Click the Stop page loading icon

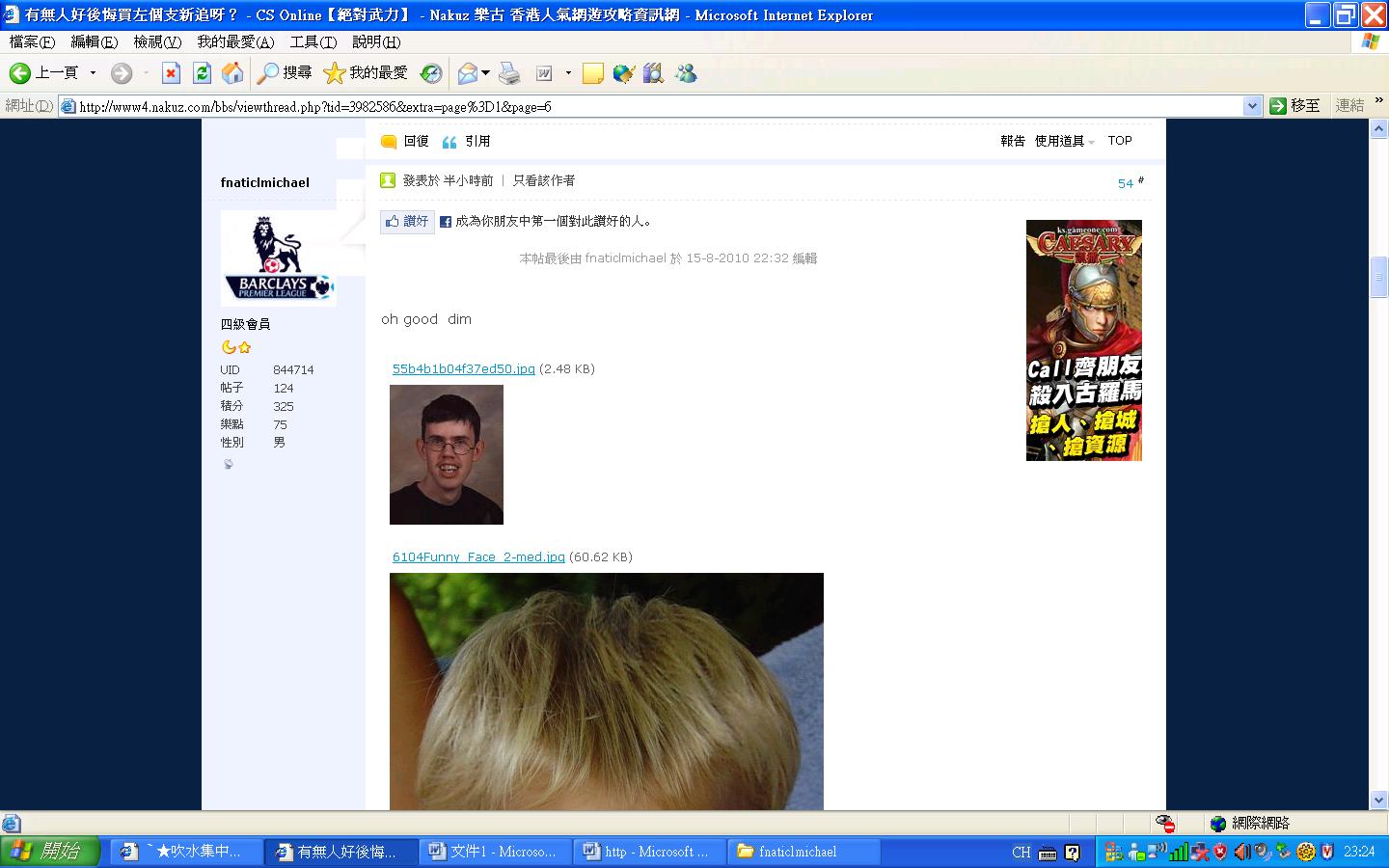(x=171, y=73)
